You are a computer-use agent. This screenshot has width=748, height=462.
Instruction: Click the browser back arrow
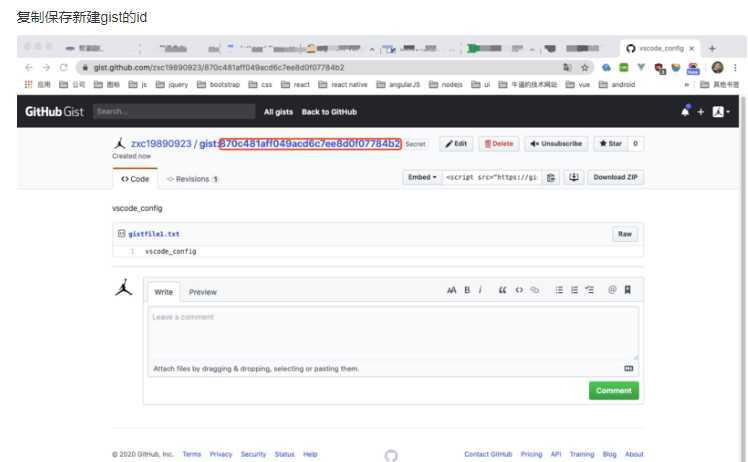point(29,68)
